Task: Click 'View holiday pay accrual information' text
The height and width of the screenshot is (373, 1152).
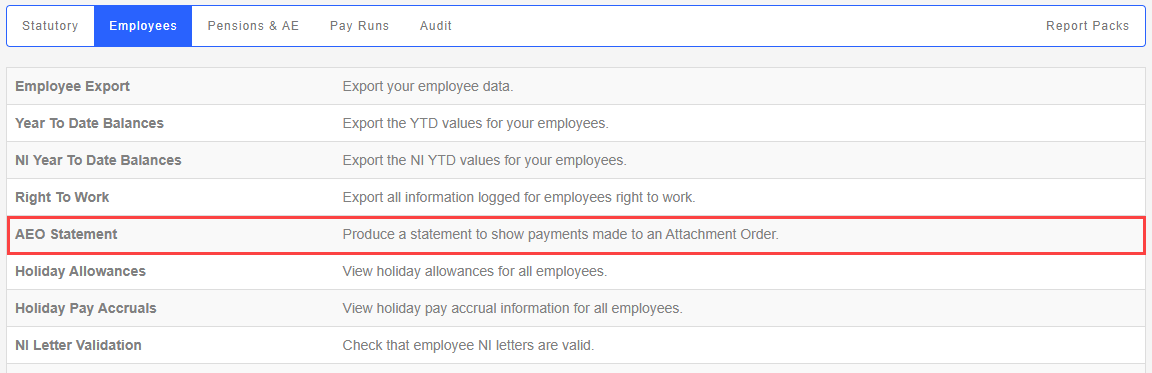Action: [513, 308]
